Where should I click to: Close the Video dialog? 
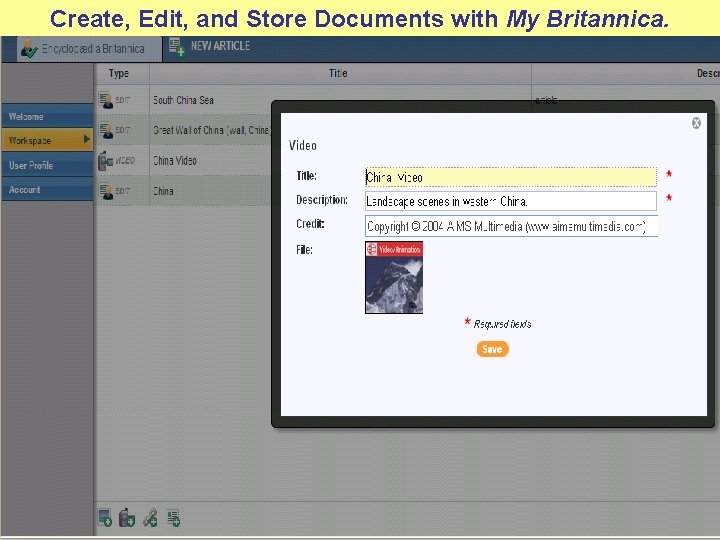(696, 123)
